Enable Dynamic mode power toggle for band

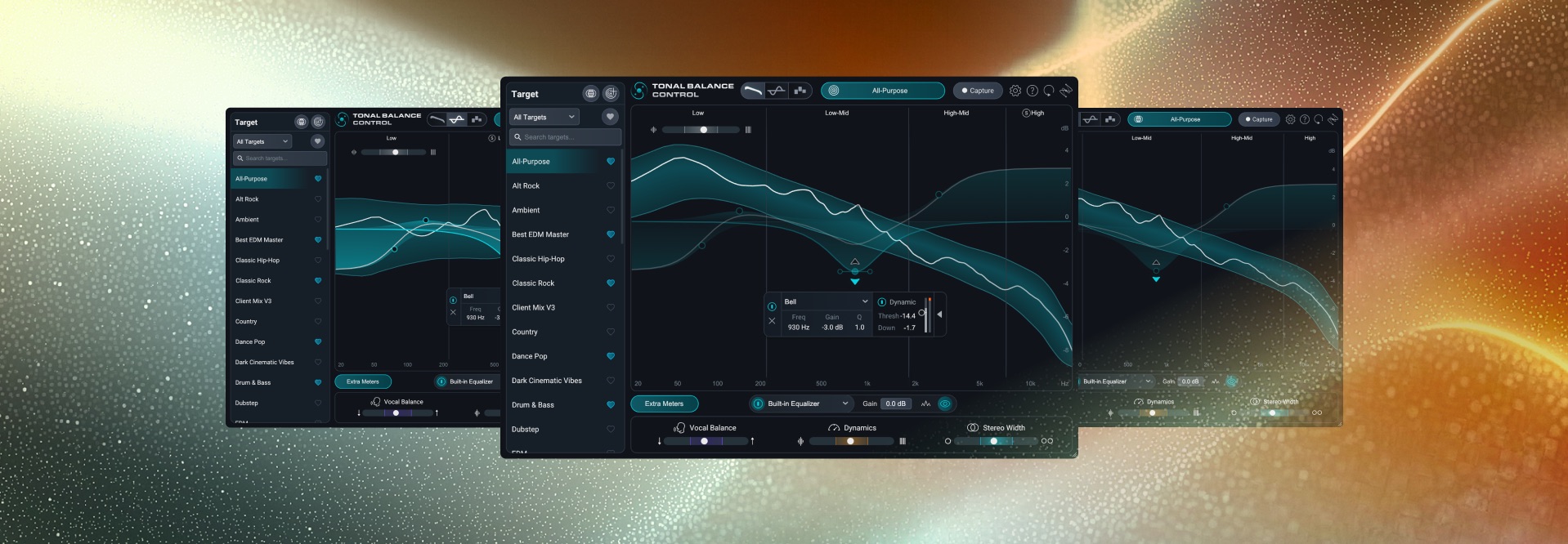click(881, 302)
